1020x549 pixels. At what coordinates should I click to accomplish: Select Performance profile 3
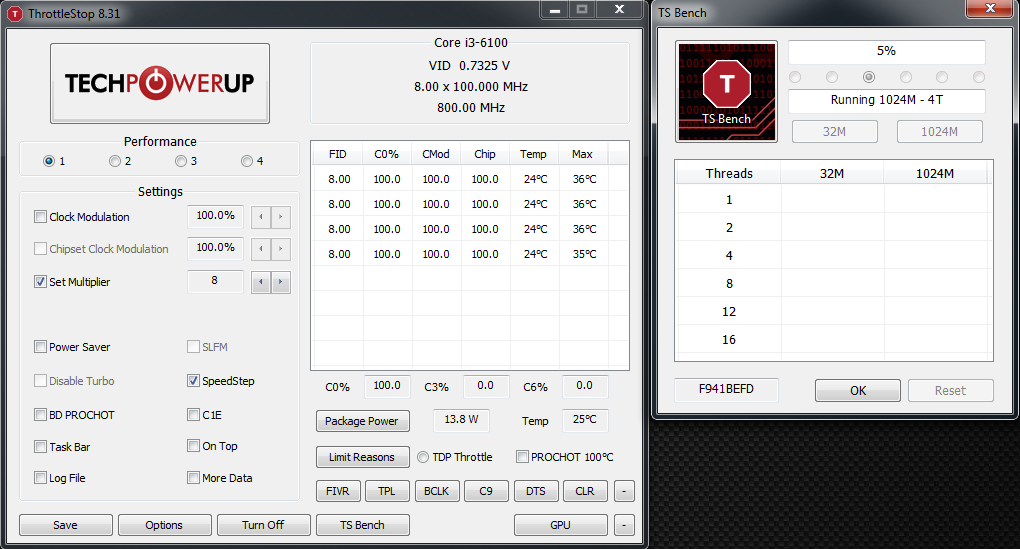coord(181,161)
